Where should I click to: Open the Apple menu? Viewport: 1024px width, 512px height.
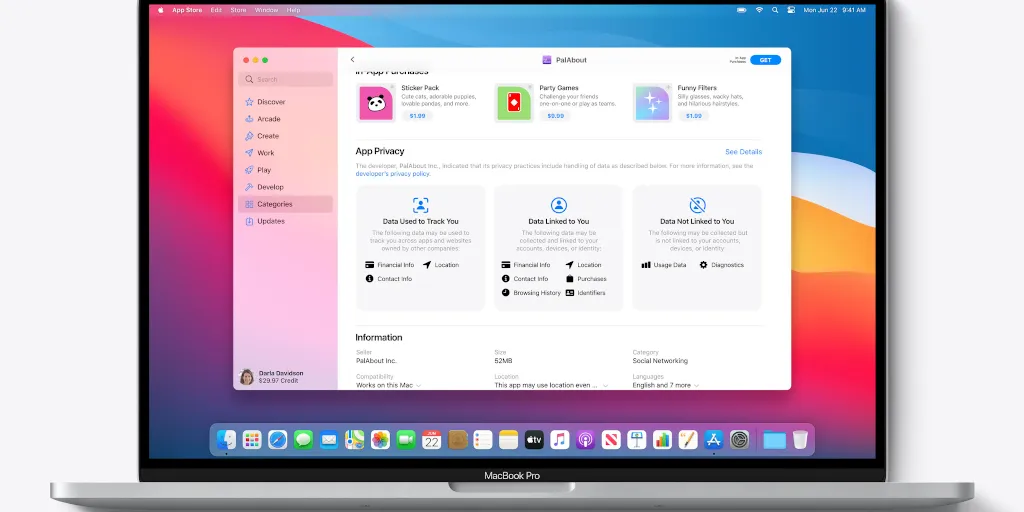161,10
